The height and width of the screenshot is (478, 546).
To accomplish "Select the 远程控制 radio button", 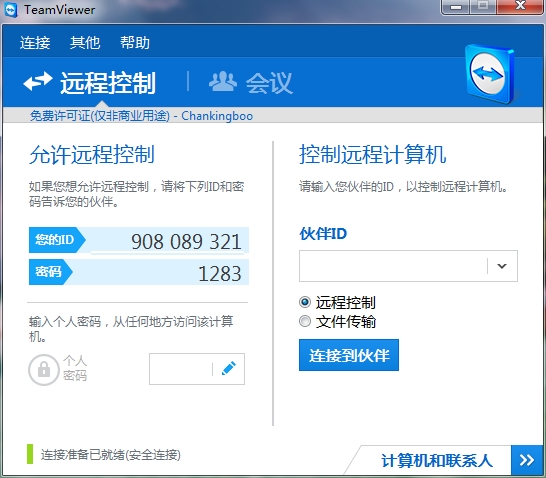I will 305,302.
